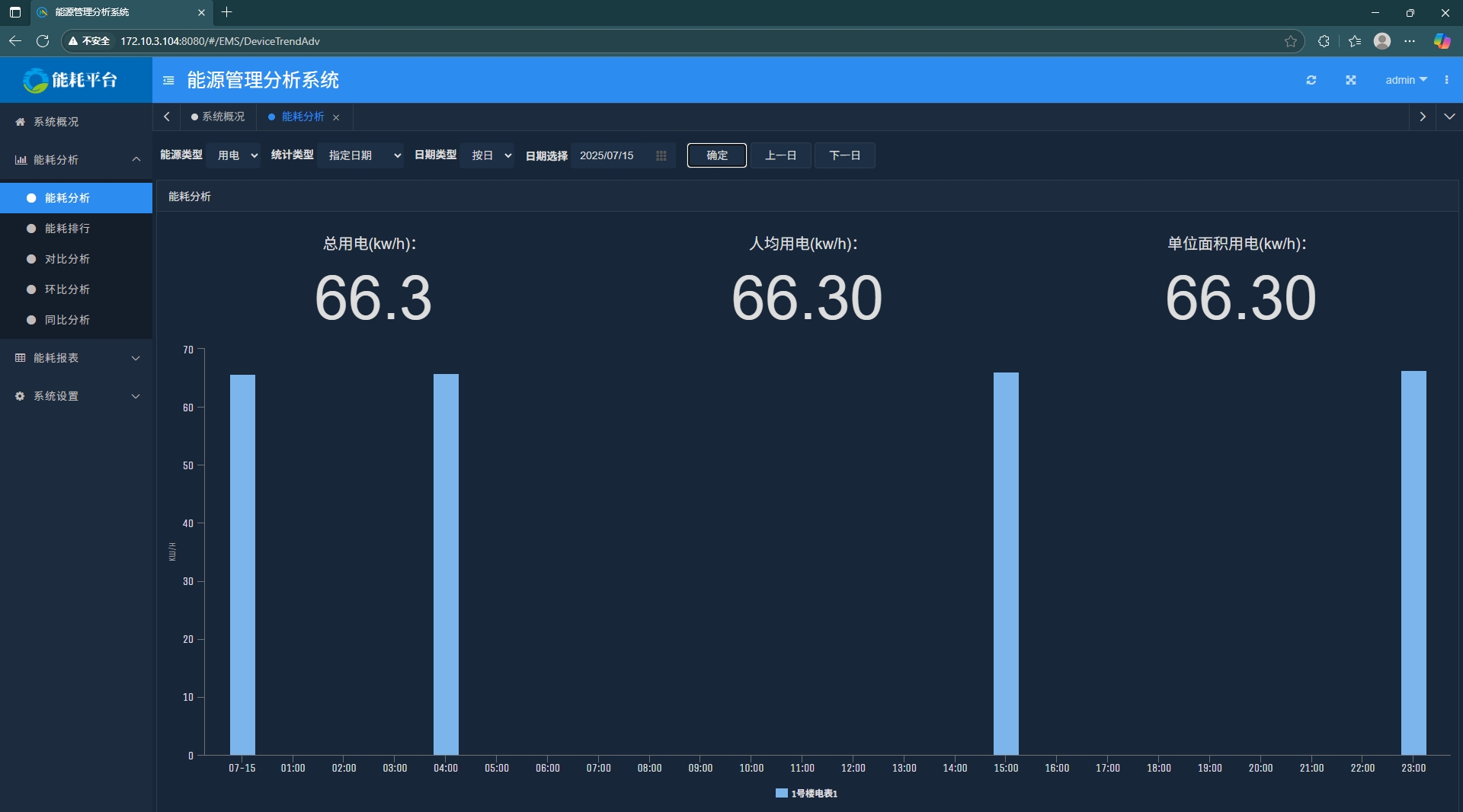Open the admin user dropdown

(1405, 80)
